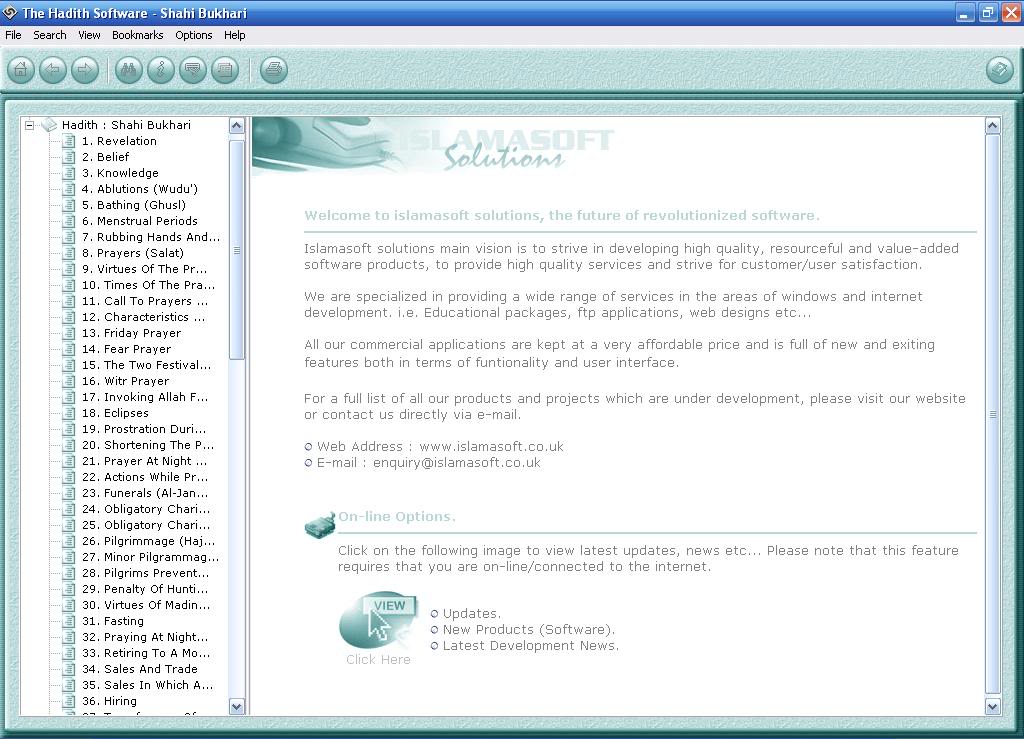The height and width of the screenshot is (739, 1024).
Task: Select chapter 6. Menstrual Periods
Action: [x=139, y=221]
